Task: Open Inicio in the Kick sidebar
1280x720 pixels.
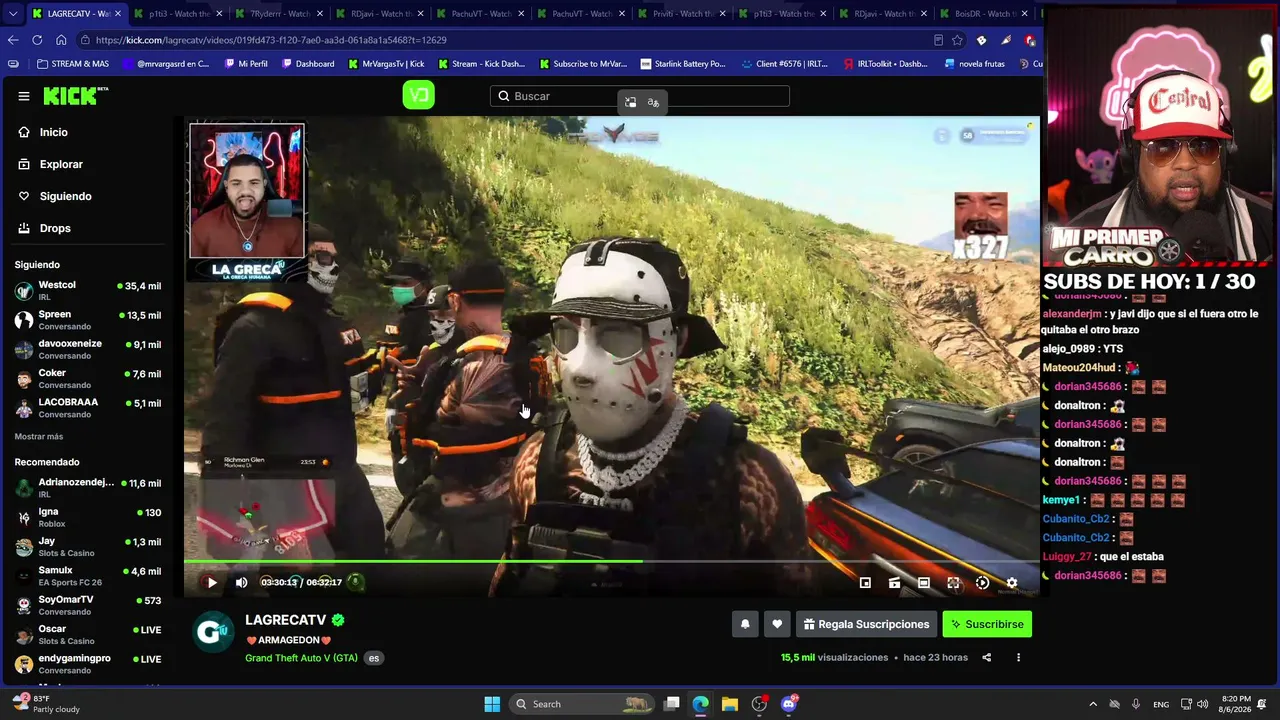Action: click(54, 132)
